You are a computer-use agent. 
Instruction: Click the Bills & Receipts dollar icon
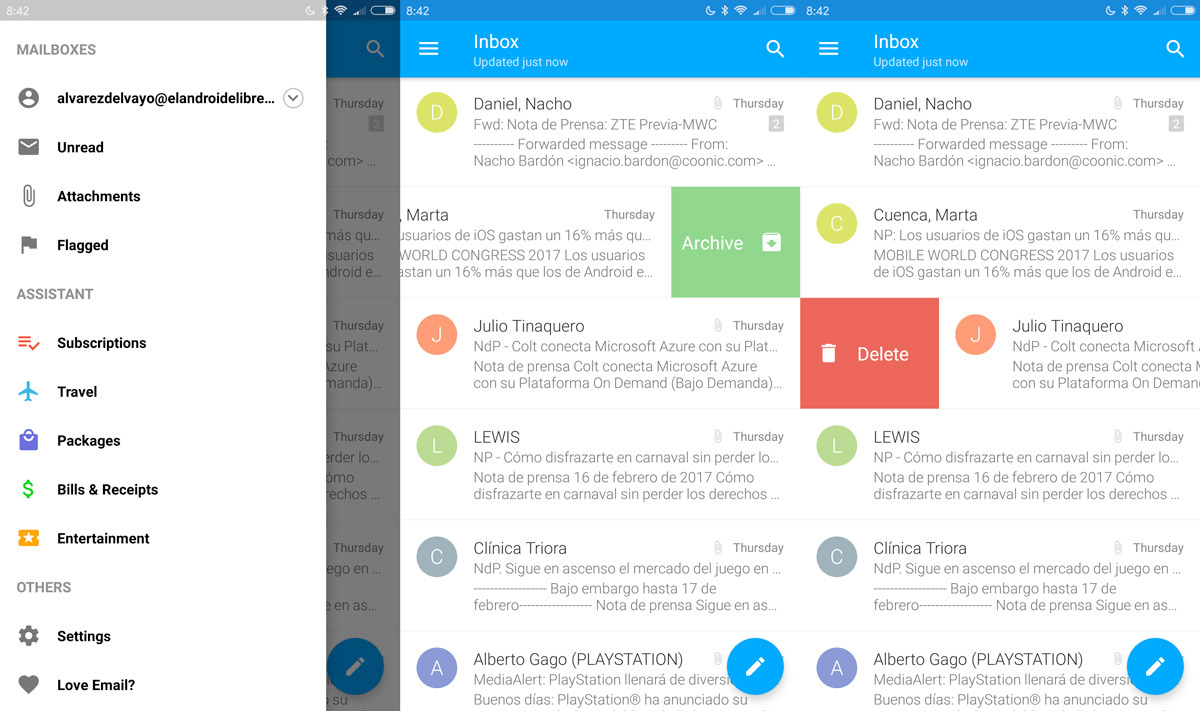click(x=29, y=489)
